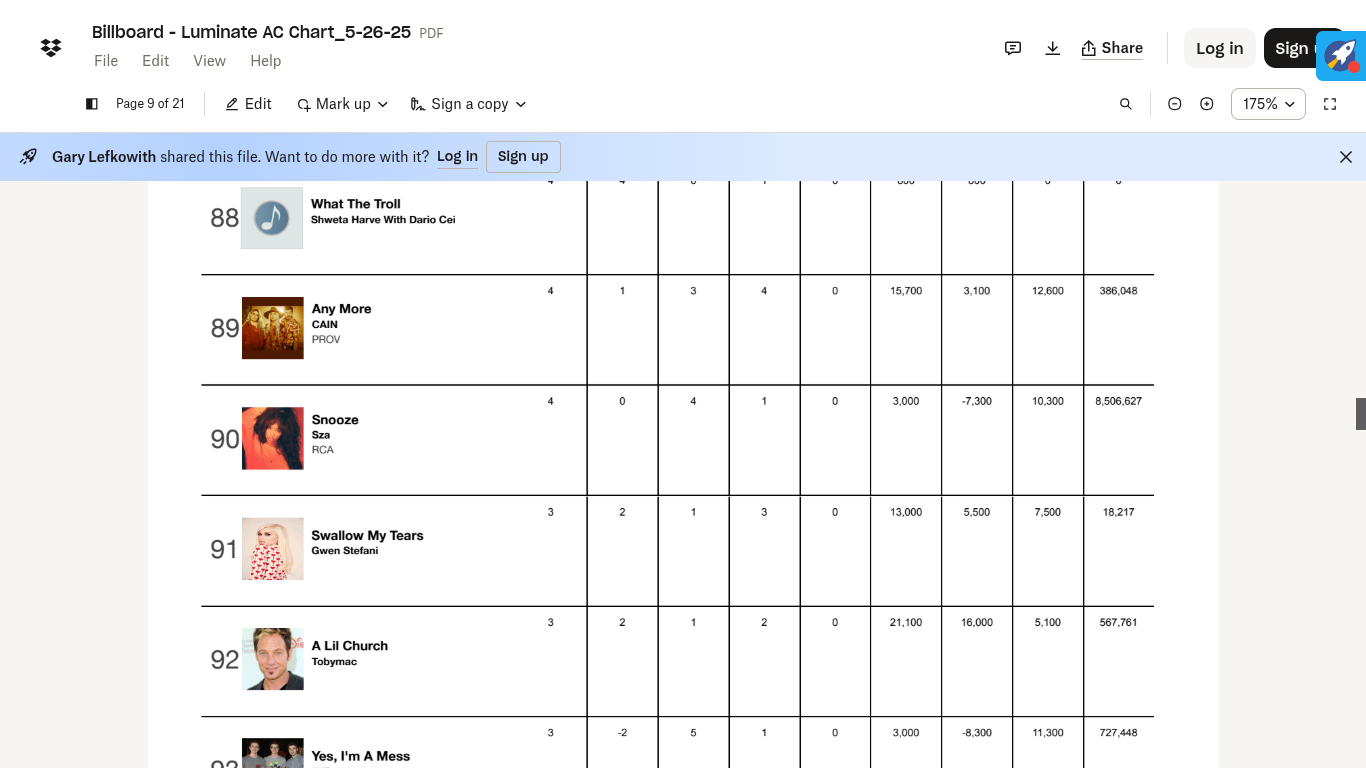This screenshot has height=768, width=1366.
Task: Click the rocket extension icon
Action: click(x=1341, y=55)
